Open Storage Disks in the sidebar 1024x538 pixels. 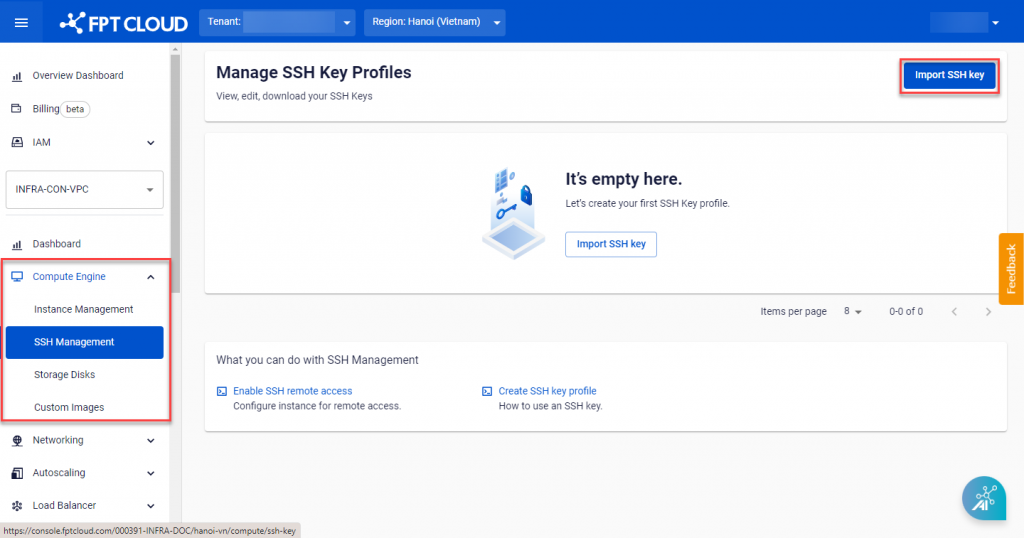point(64,375)
